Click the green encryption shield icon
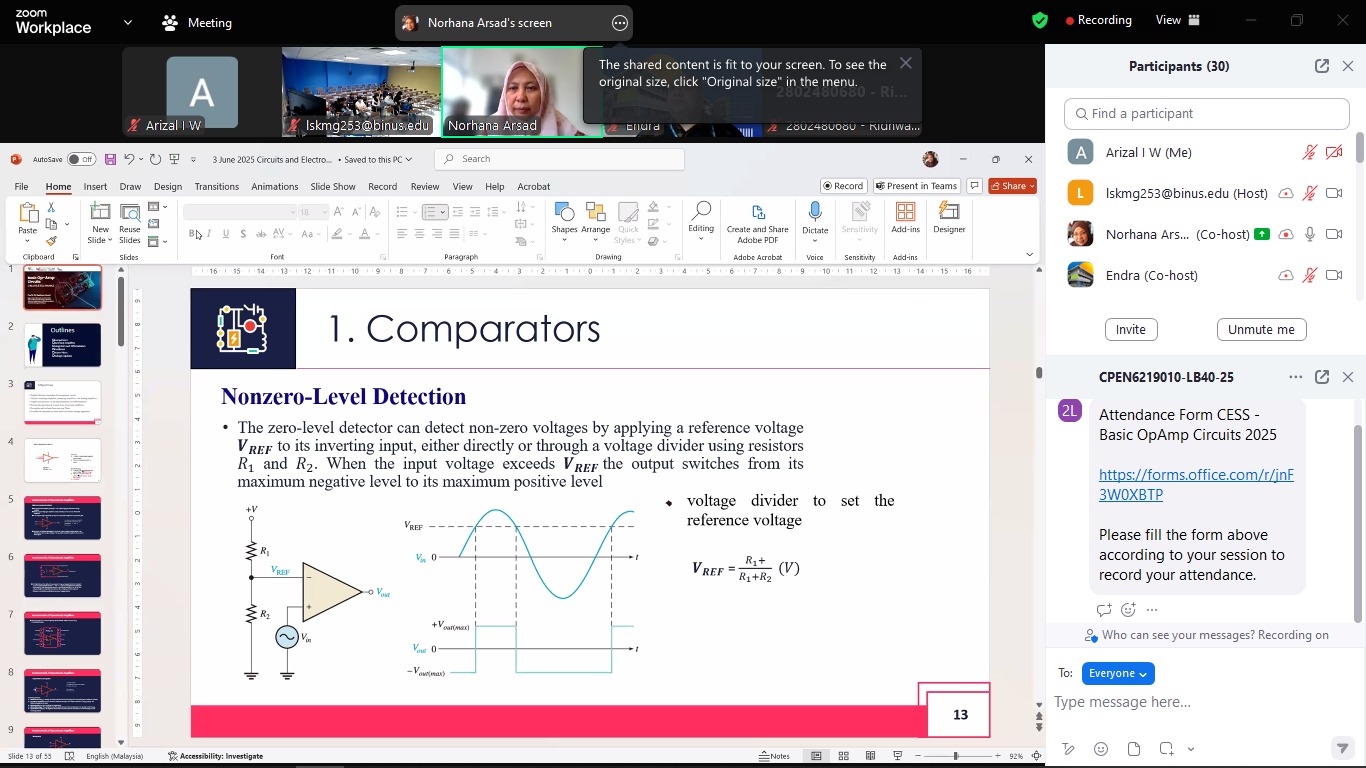This screenshot has width=1366, height=768. [1040, 20]
